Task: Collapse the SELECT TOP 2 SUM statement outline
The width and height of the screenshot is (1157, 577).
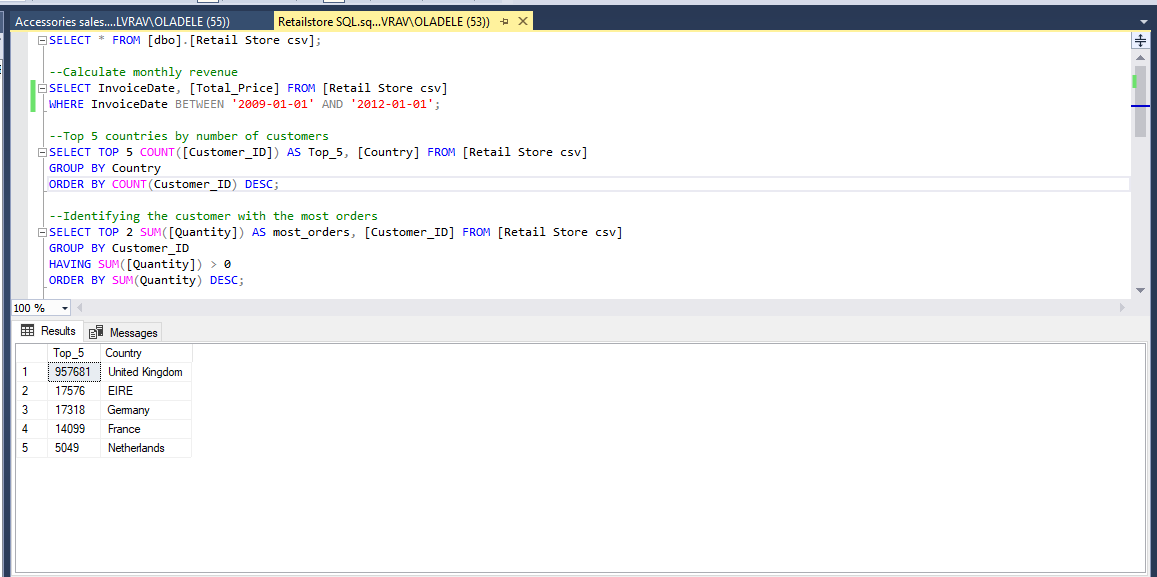Action: [42, 232]
